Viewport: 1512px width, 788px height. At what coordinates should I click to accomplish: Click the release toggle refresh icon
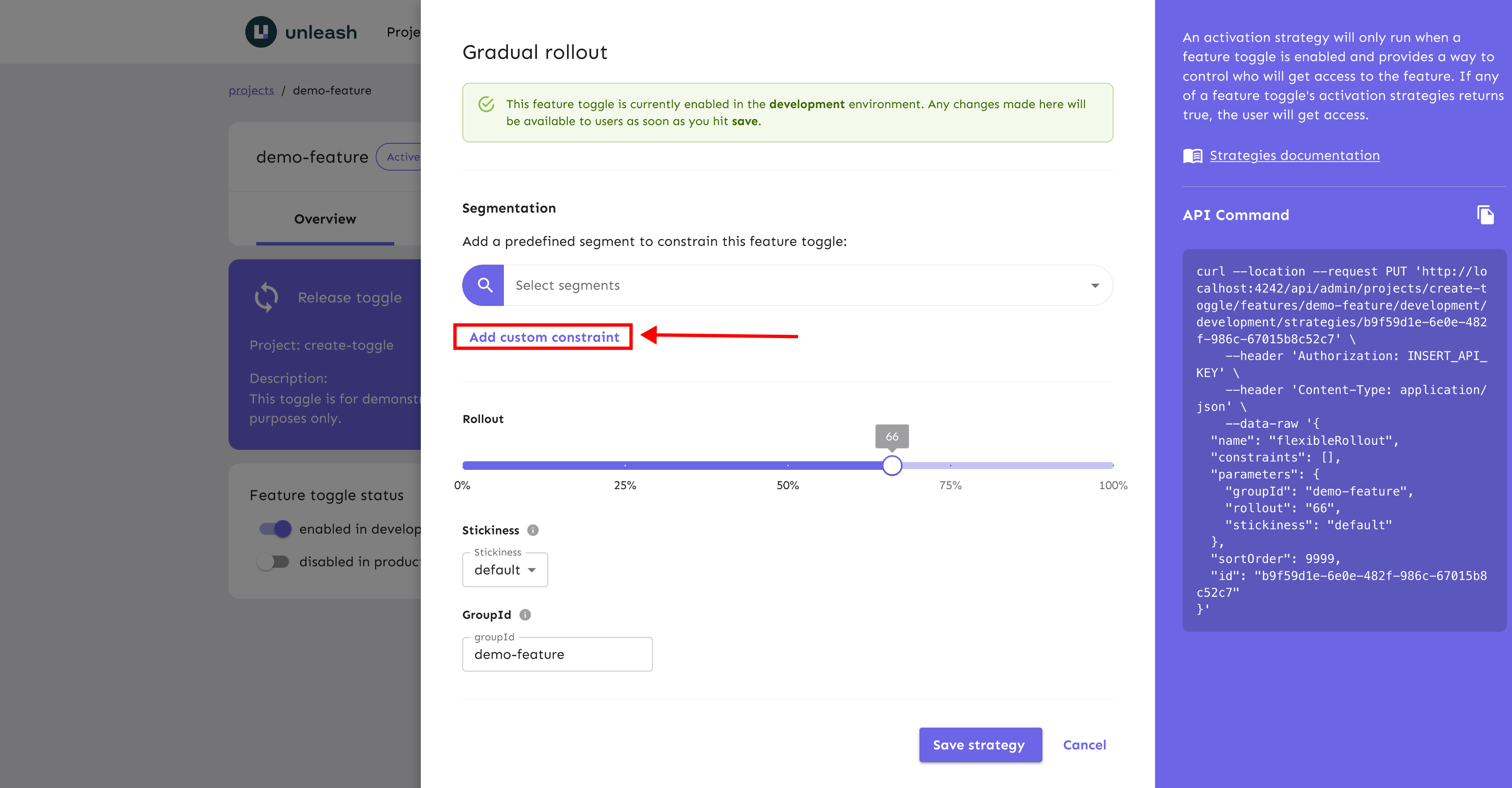coord(267,297)
